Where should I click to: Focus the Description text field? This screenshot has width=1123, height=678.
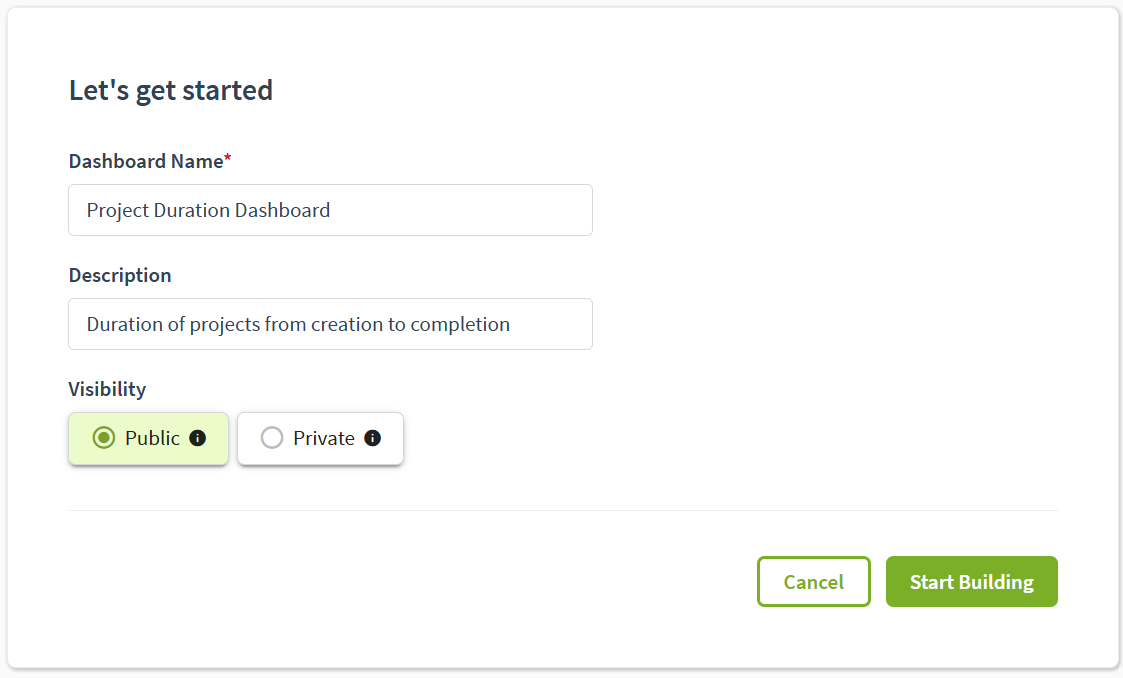(x=330, y=324)
